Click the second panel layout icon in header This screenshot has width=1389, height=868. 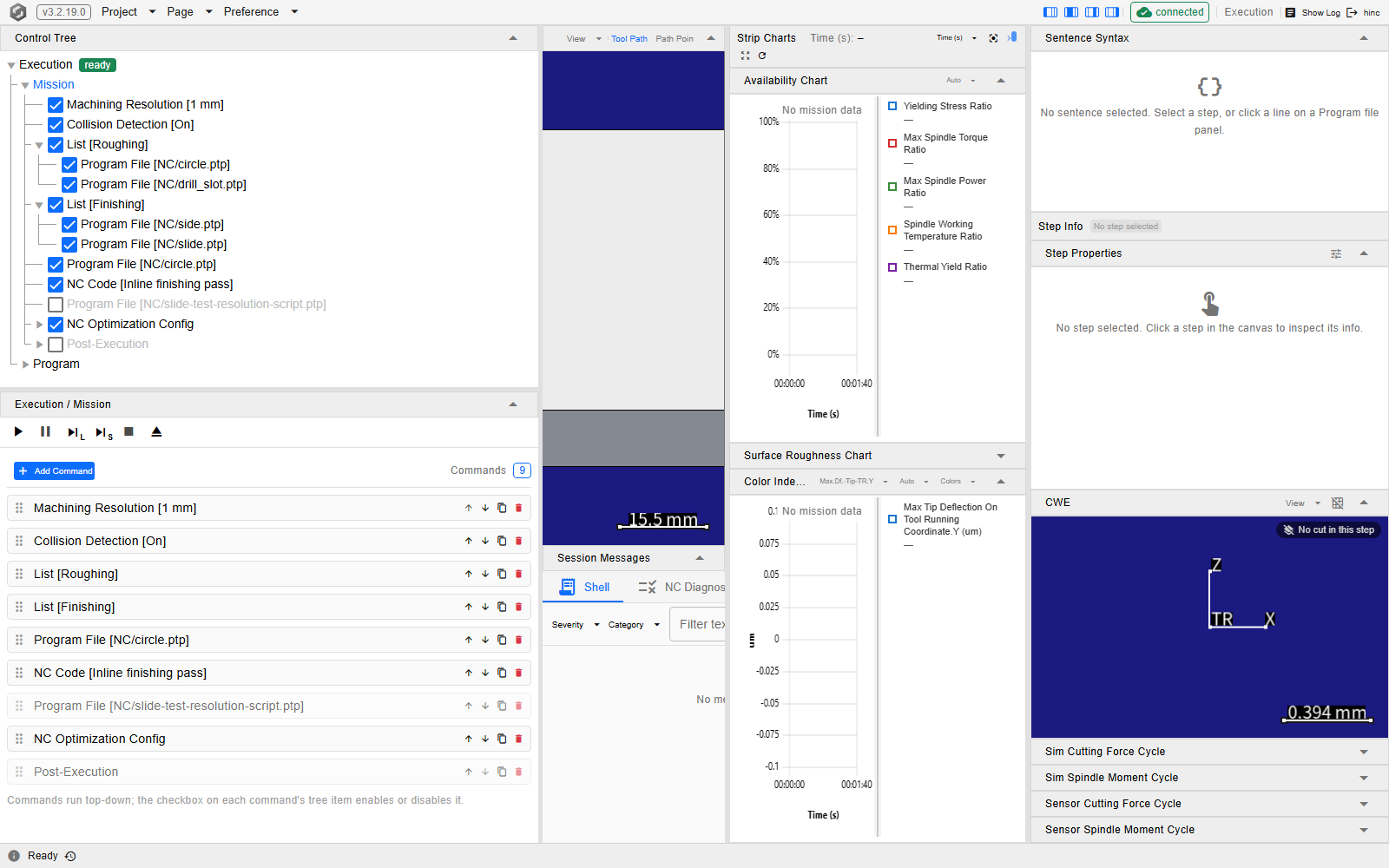(x=1071, y=12)
